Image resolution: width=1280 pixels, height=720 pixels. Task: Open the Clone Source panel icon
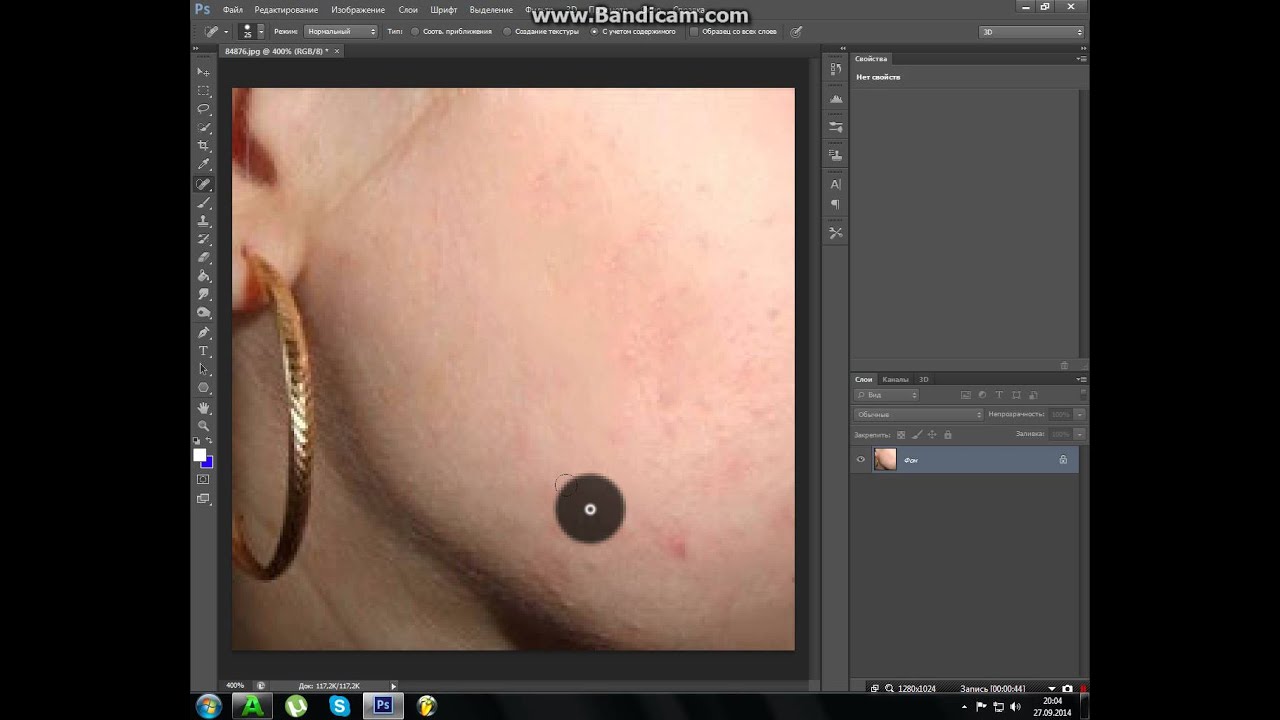tap(835, 155)
